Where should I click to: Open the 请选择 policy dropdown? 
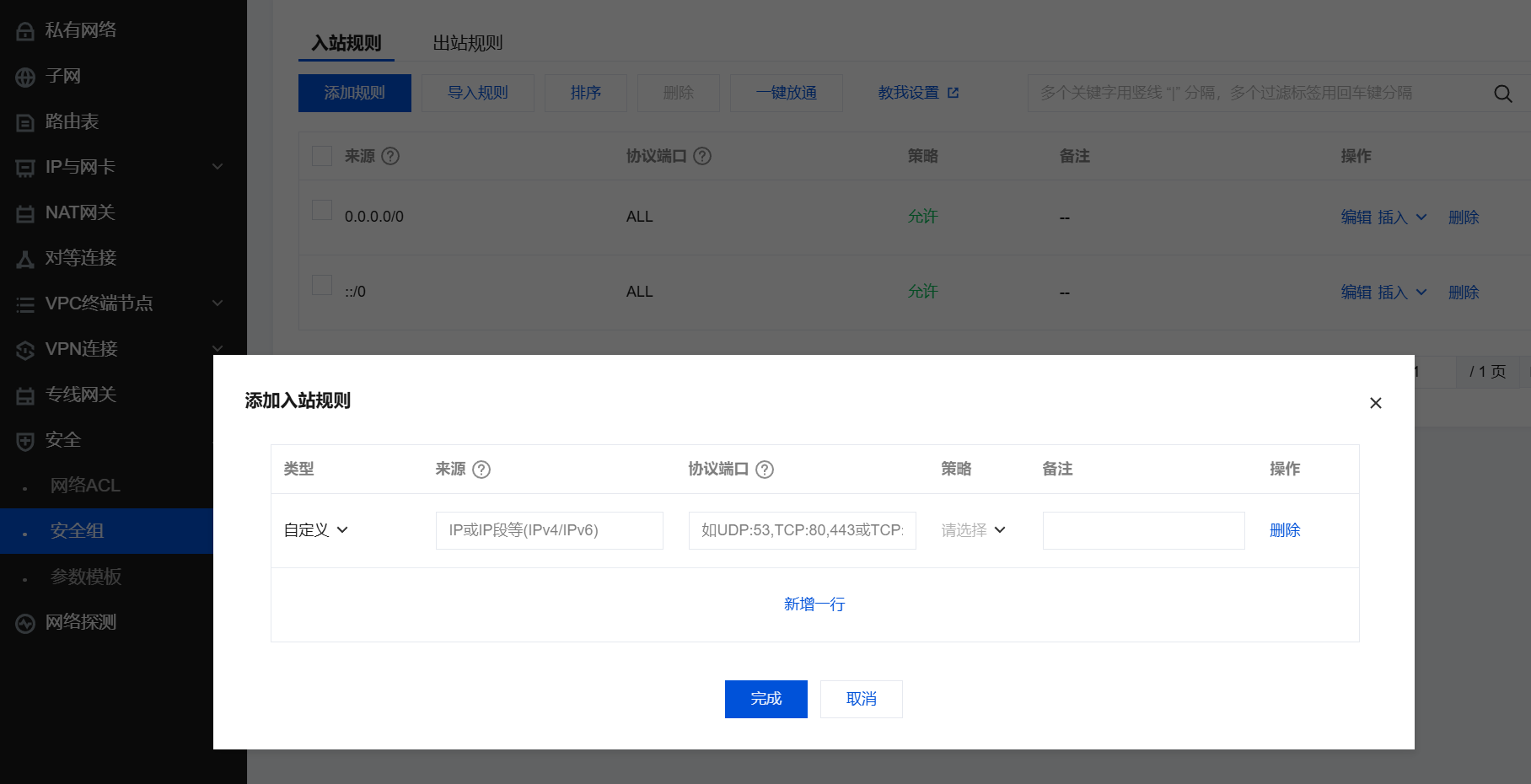[x=973, y=530]
